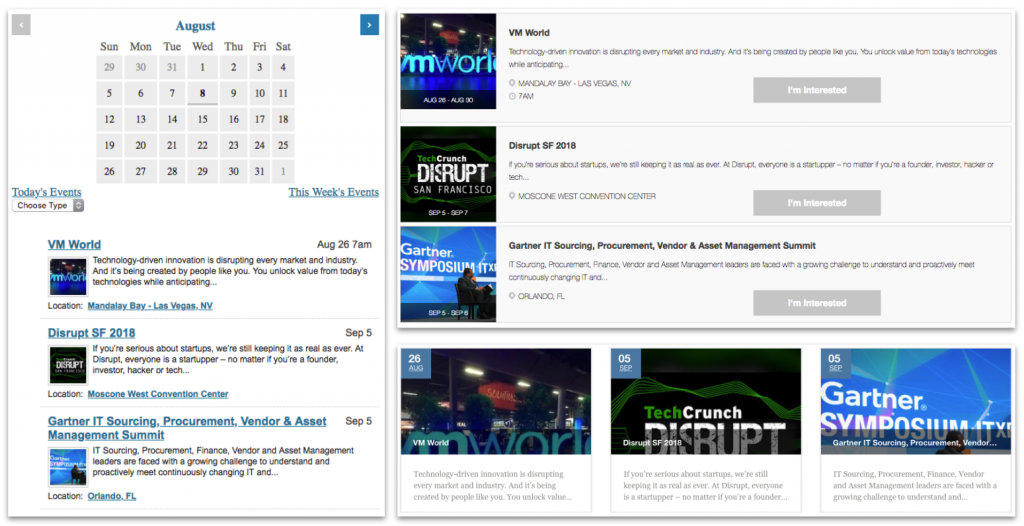Open Today's Events link
The width and height of the screenshot is (1024, 526).
(x=46, y=192)
